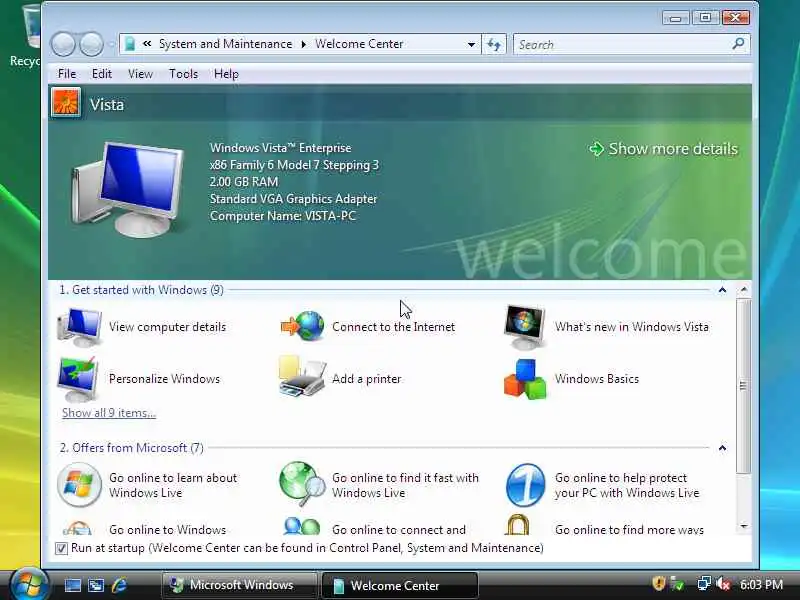Click the 'Go online to Windows' text
The image size is (800, 600).
coord(167,530)
